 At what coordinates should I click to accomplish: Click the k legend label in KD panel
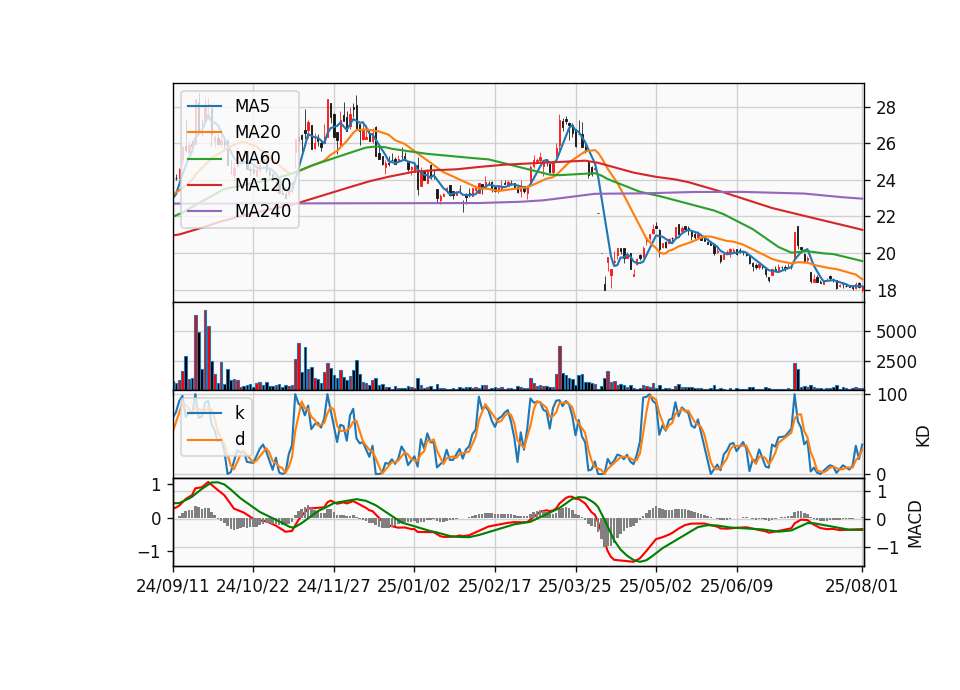[239, 413]
